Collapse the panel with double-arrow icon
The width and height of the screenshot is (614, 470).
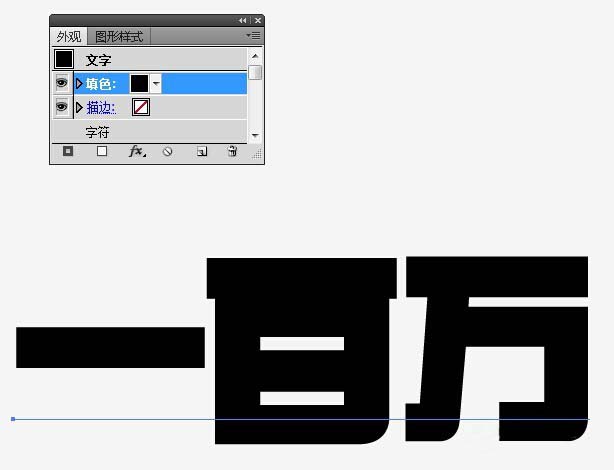click(x=242, y=20)
